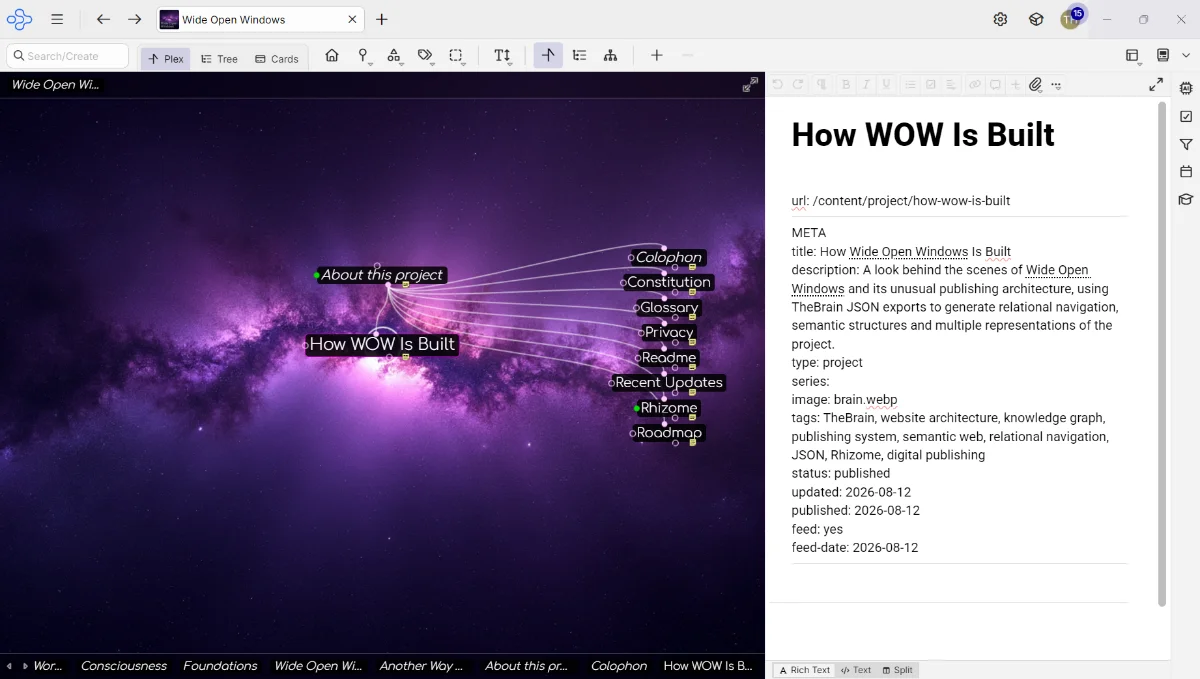
Task: Add a new brain tab
Action: coord(382,19)
